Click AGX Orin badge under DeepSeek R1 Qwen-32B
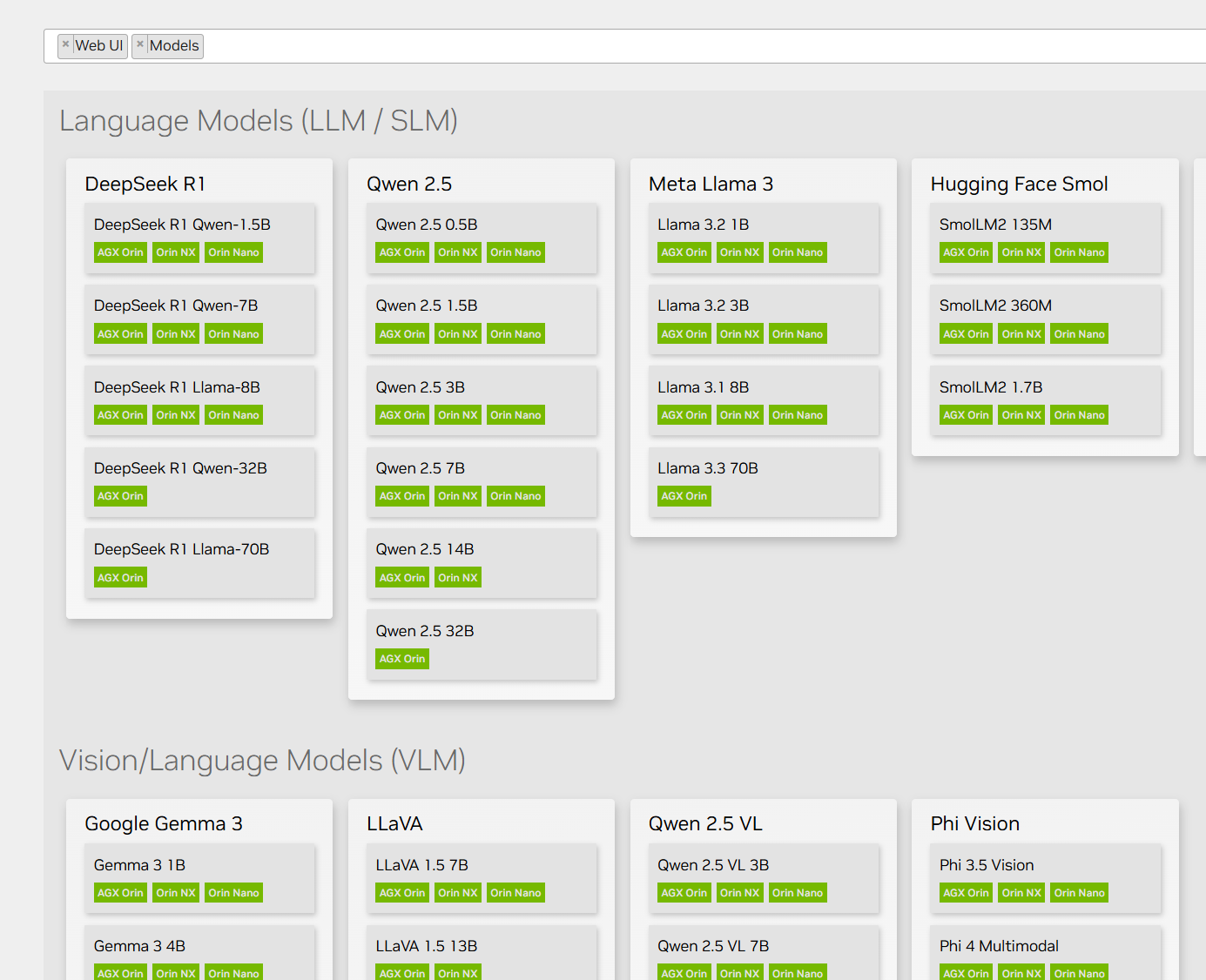The width and height of the screenshot is (1206, 980). (120, 496)
